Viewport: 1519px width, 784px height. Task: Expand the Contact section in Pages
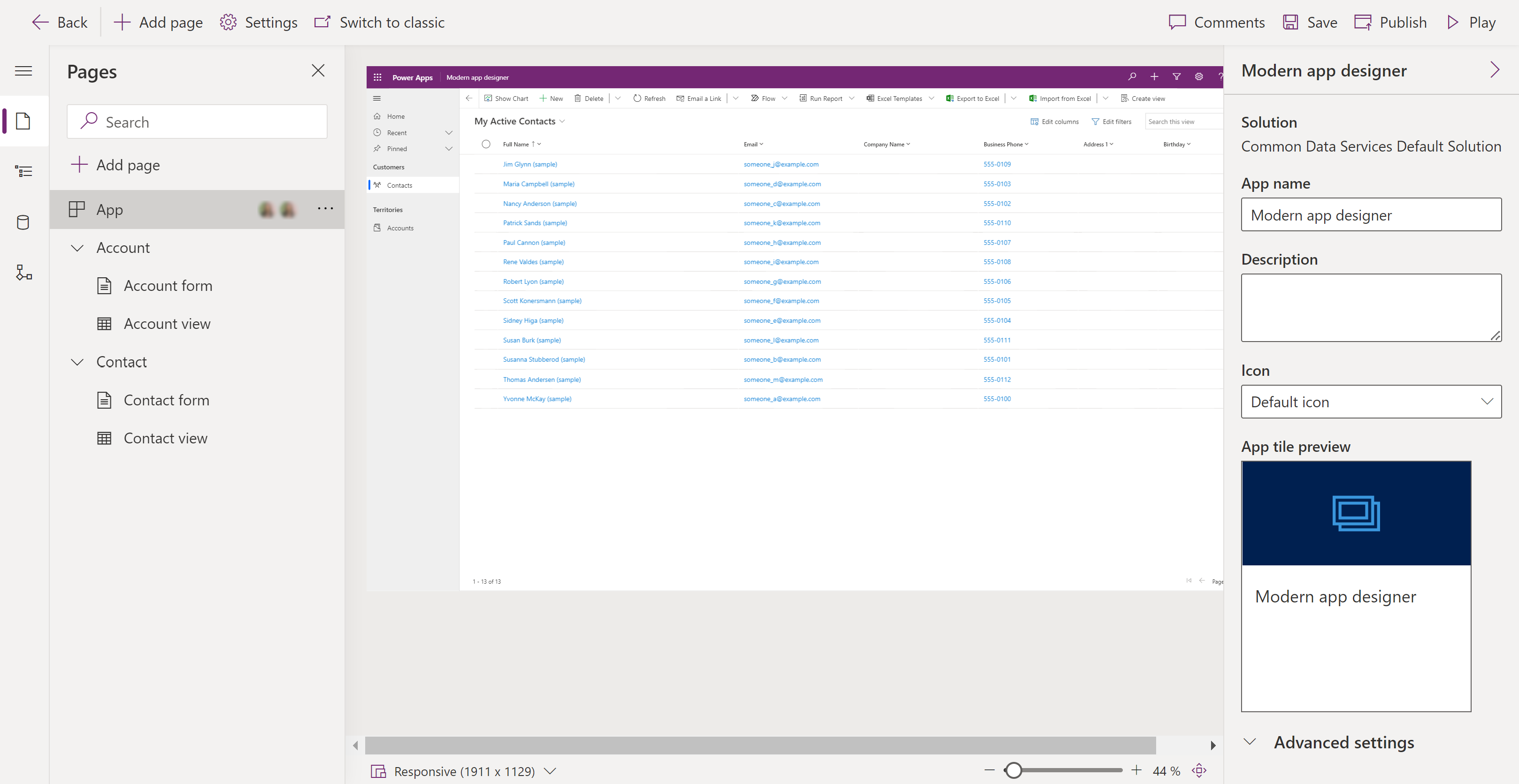(x=77, y=361)
